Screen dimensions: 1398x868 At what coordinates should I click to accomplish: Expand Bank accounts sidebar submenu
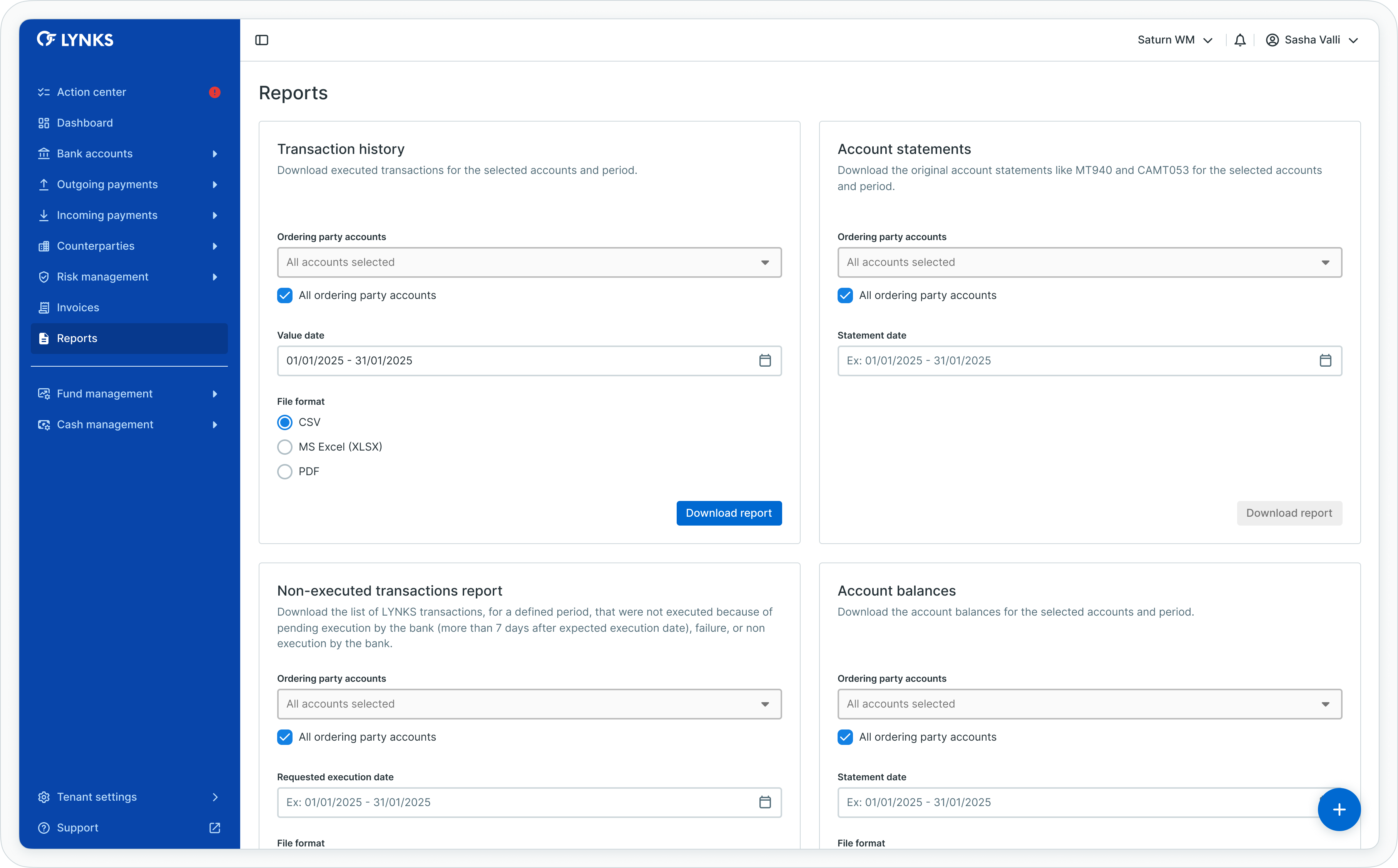pos(215,154)
